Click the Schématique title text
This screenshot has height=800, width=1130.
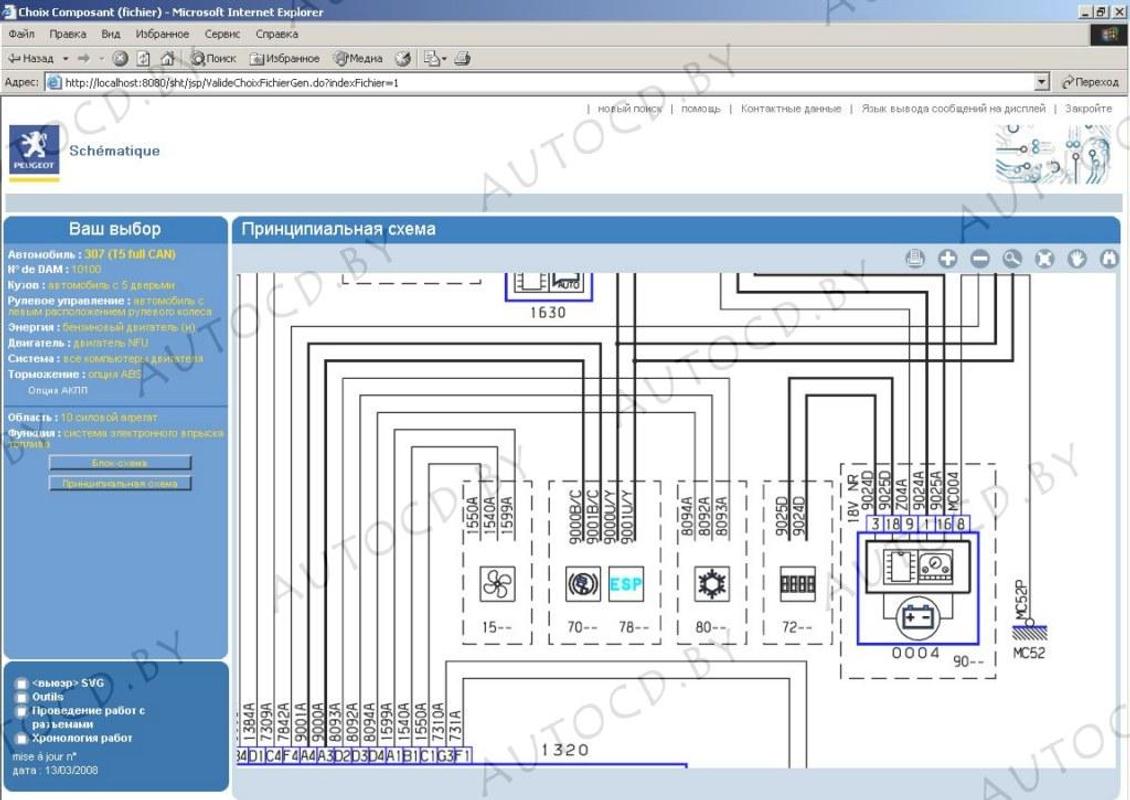click(x=115, y=151)
